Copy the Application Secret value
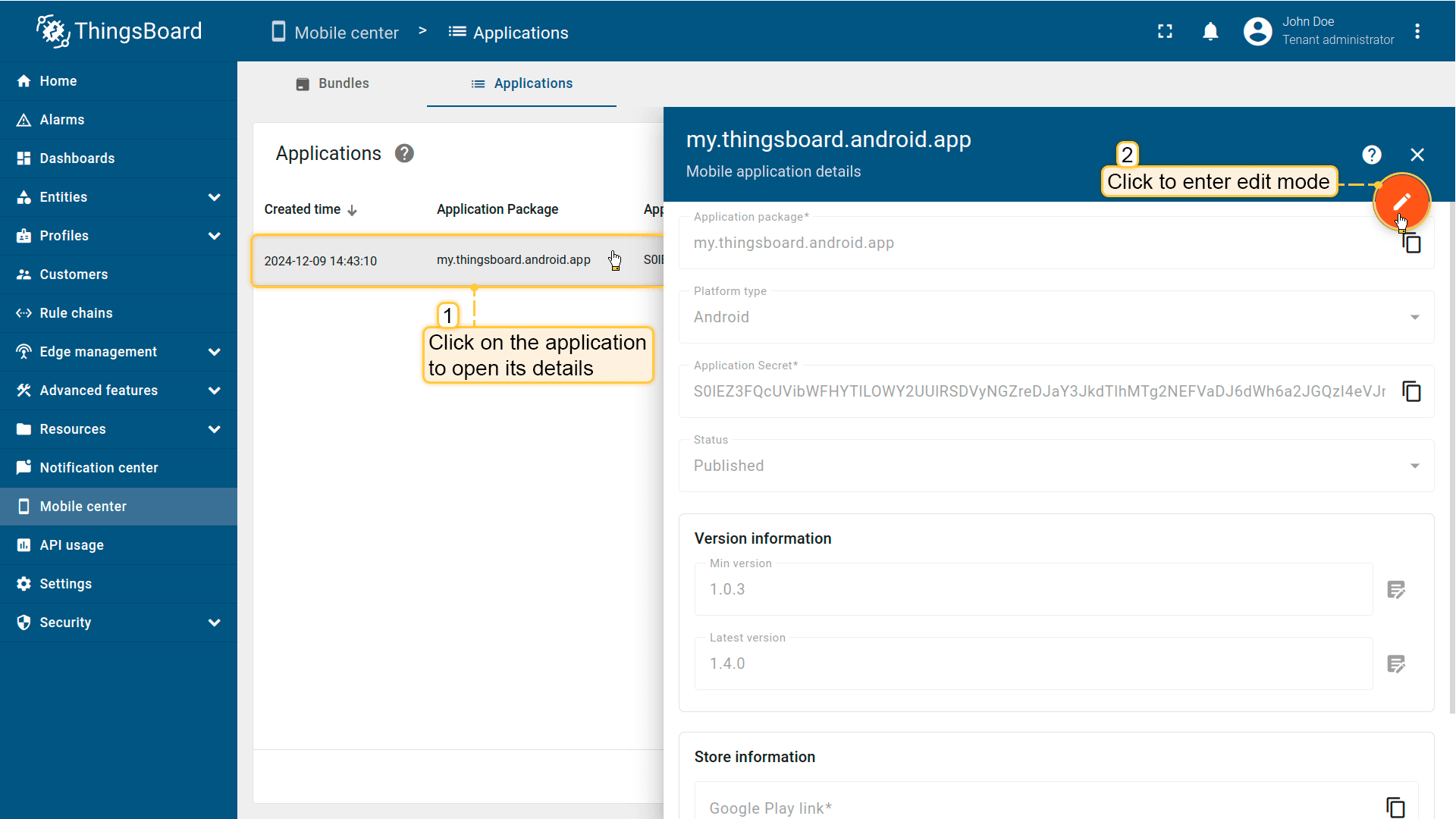Image resolution: width=1456 pixels, height=819 pixels. click(1411, 391)
